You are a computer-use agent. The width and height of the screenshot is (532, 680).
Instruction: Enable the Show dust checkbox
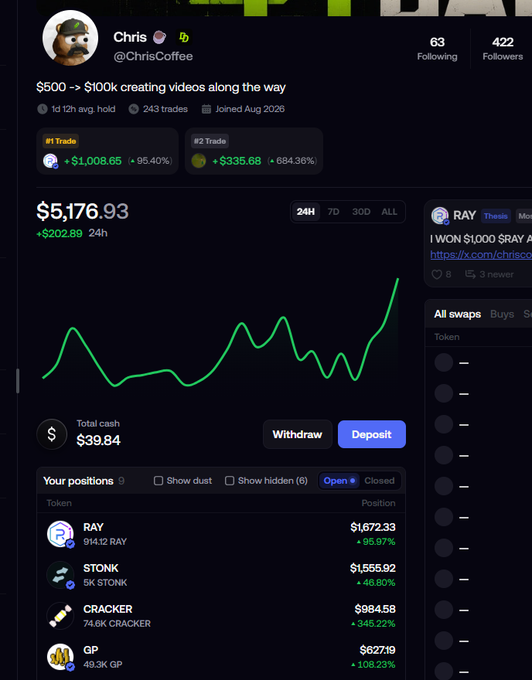158,481
